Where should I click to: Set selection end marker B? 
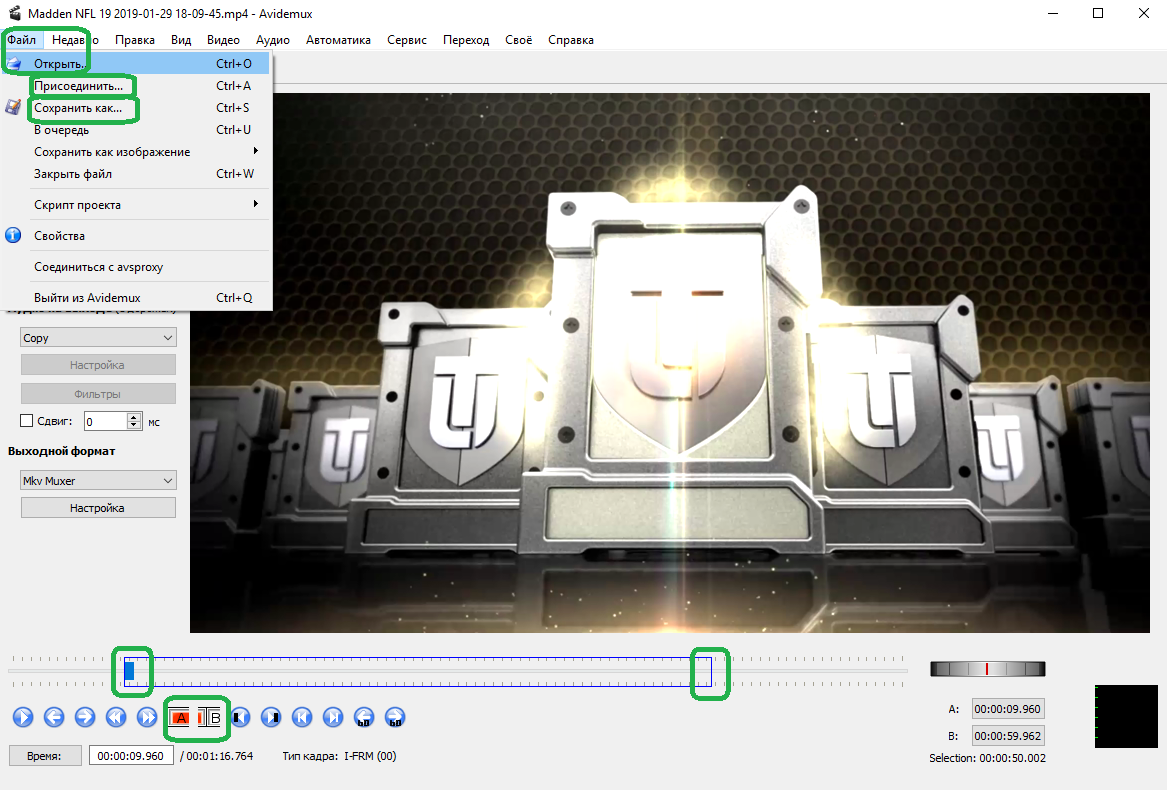(x=209, y=717)
